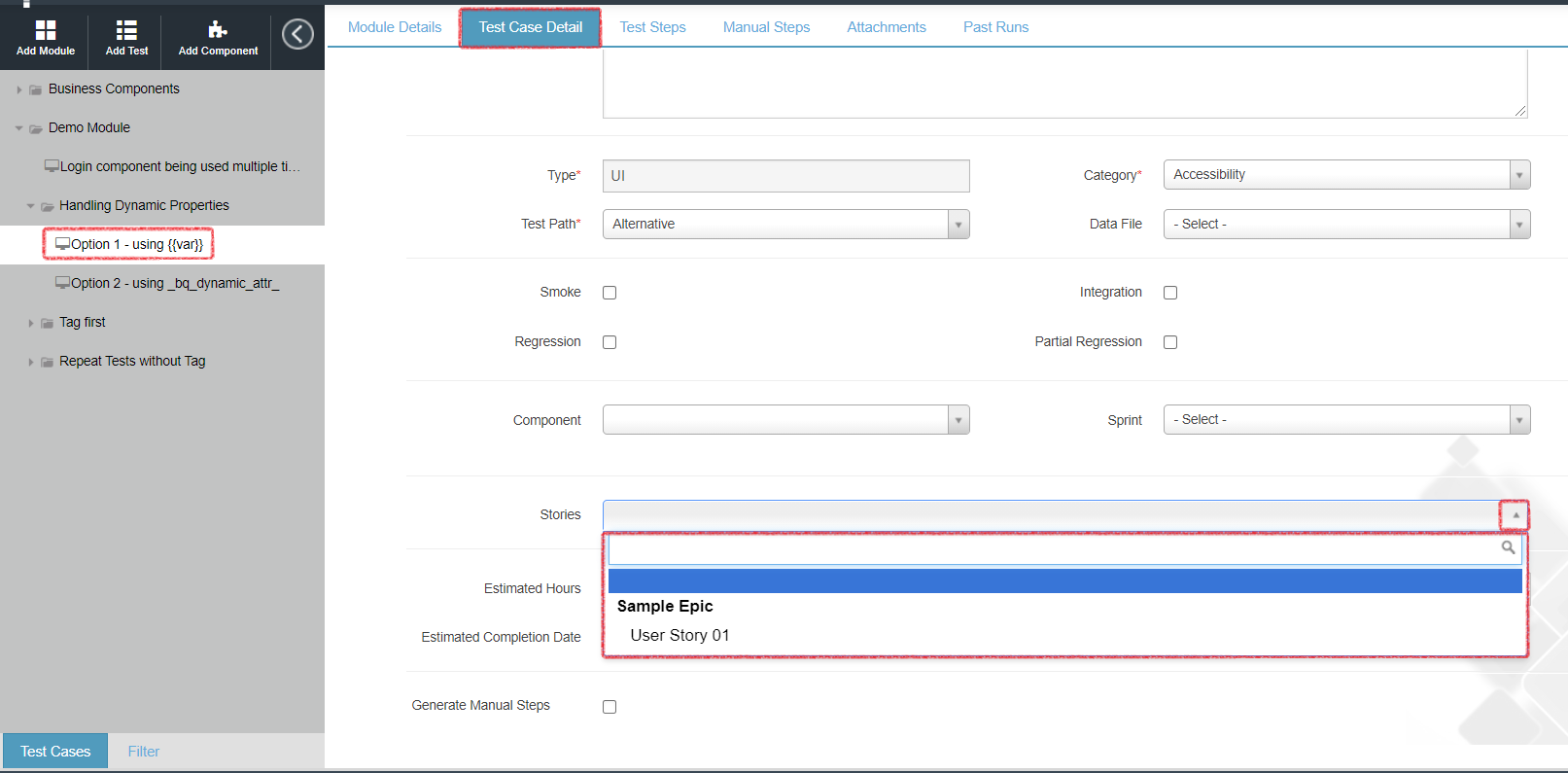
Task: Enable the Smoke checkbox
Action: click(610, 293)
